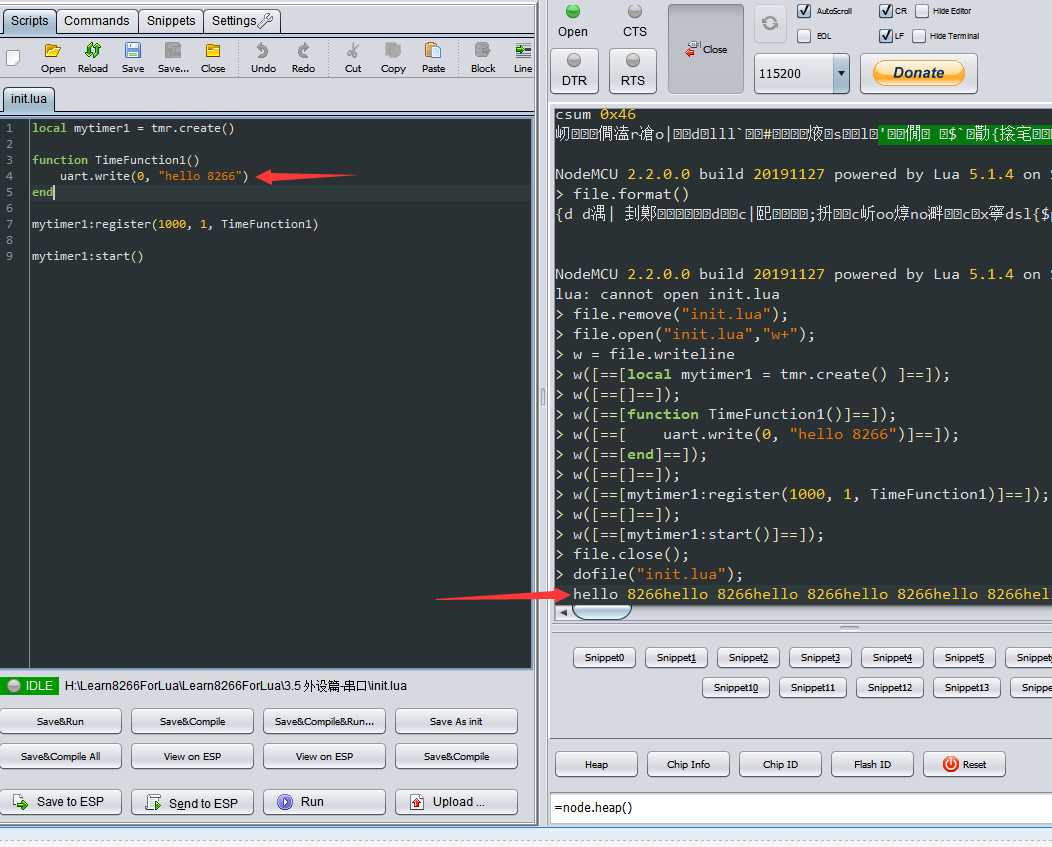
Task: Run the Snippet0 button
Action: 604,658
